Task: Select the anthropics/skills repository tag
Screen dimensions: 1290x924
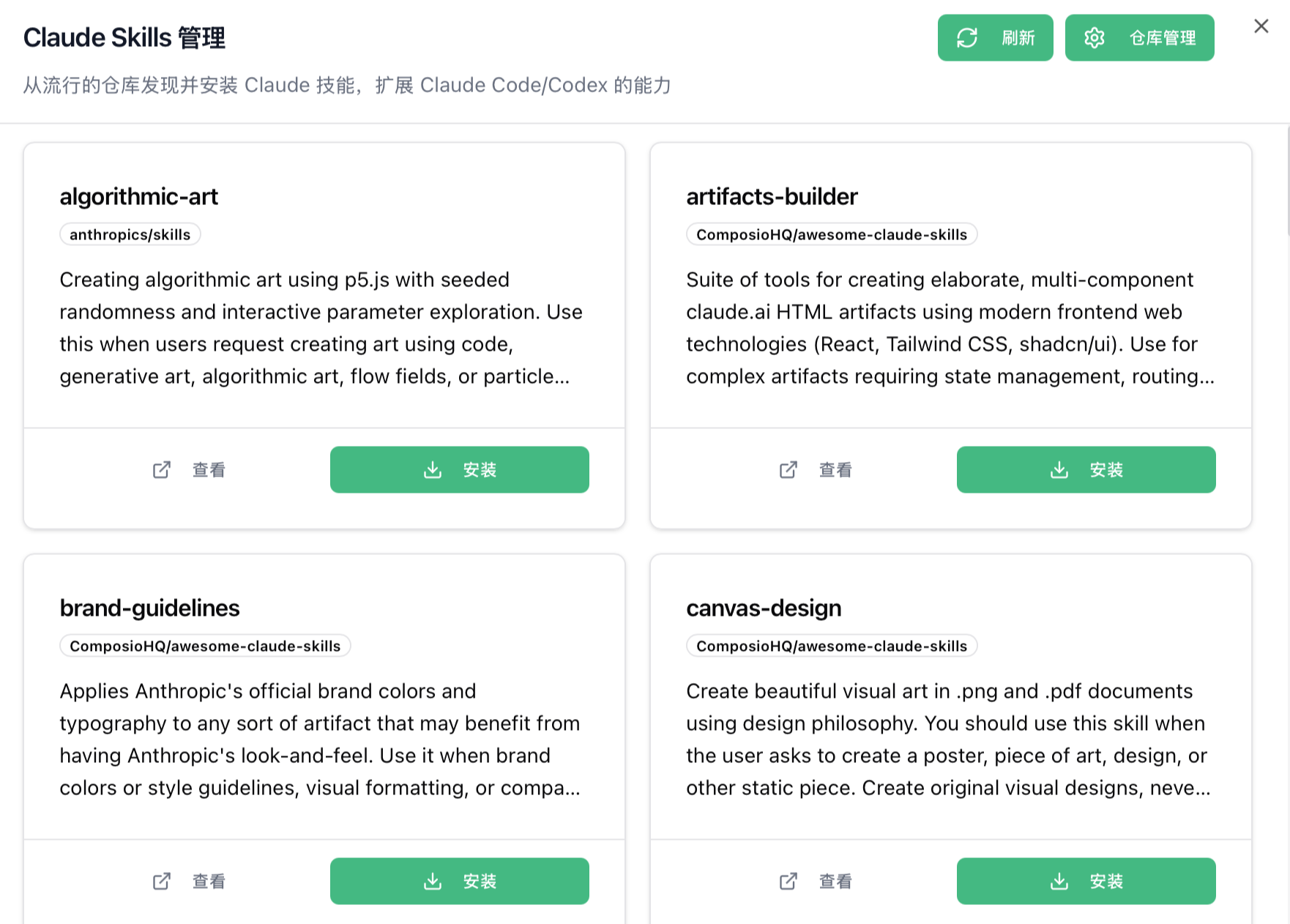Action: [x=130, y=234]
